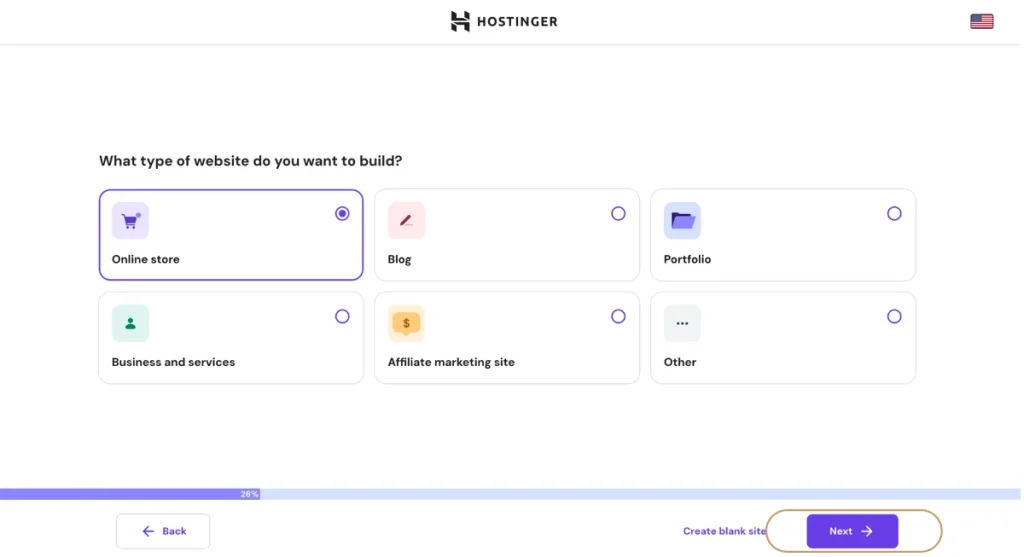Click the dollar icon on Affiliate marketing site
Viewport: 1024px width, 557px height.
(406, 323)
